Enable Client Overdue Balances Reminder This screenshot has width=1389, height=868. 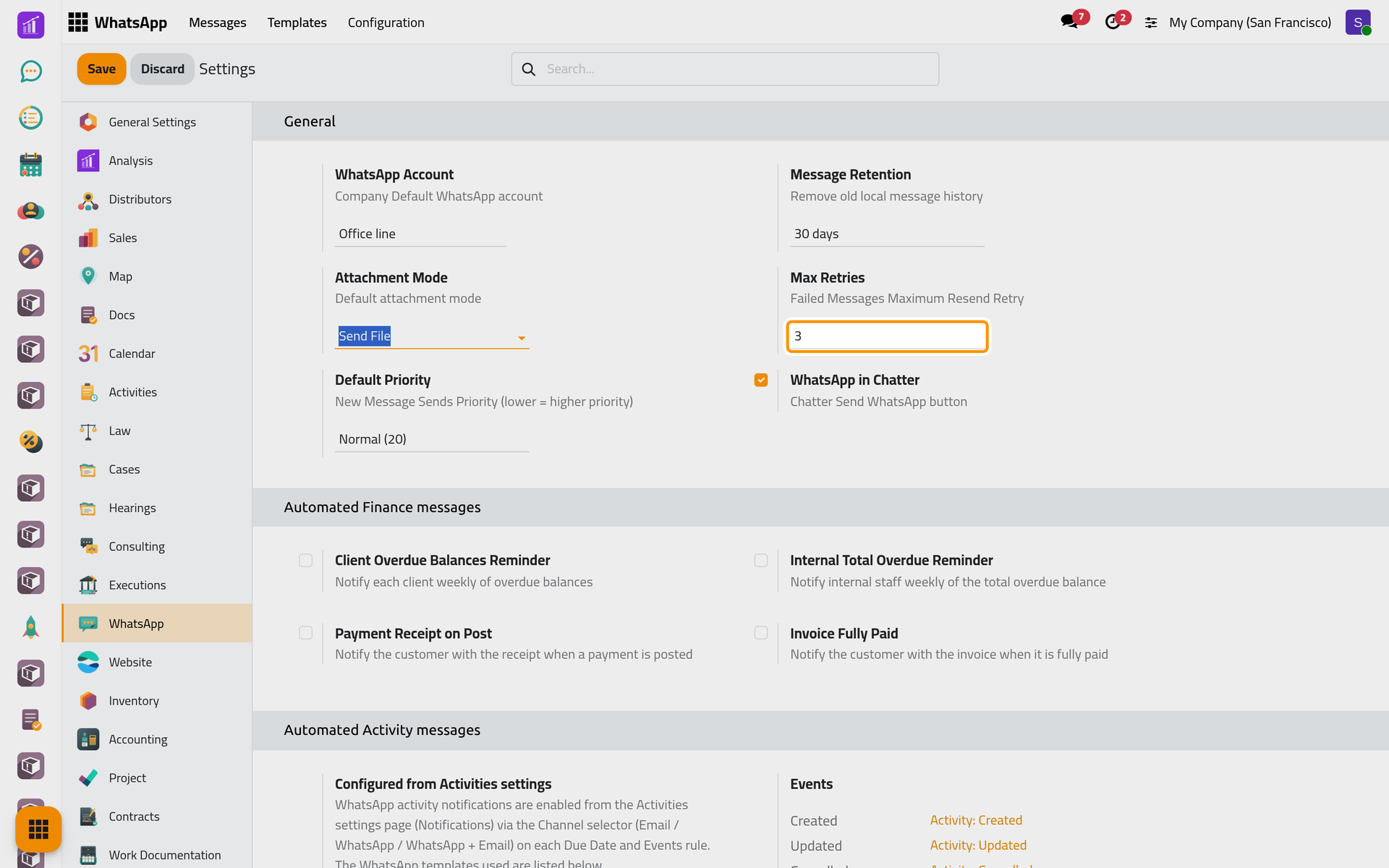[306, 561]
